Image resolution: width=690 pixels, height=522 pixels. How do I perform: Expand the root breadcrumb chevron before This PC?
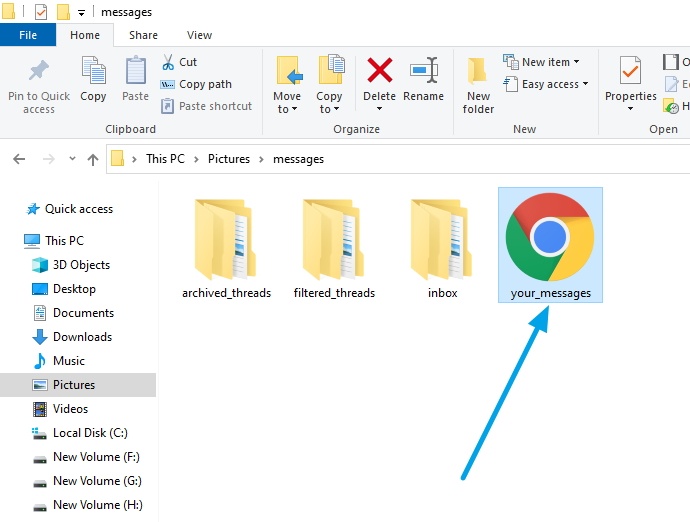(x=134, y=159)
